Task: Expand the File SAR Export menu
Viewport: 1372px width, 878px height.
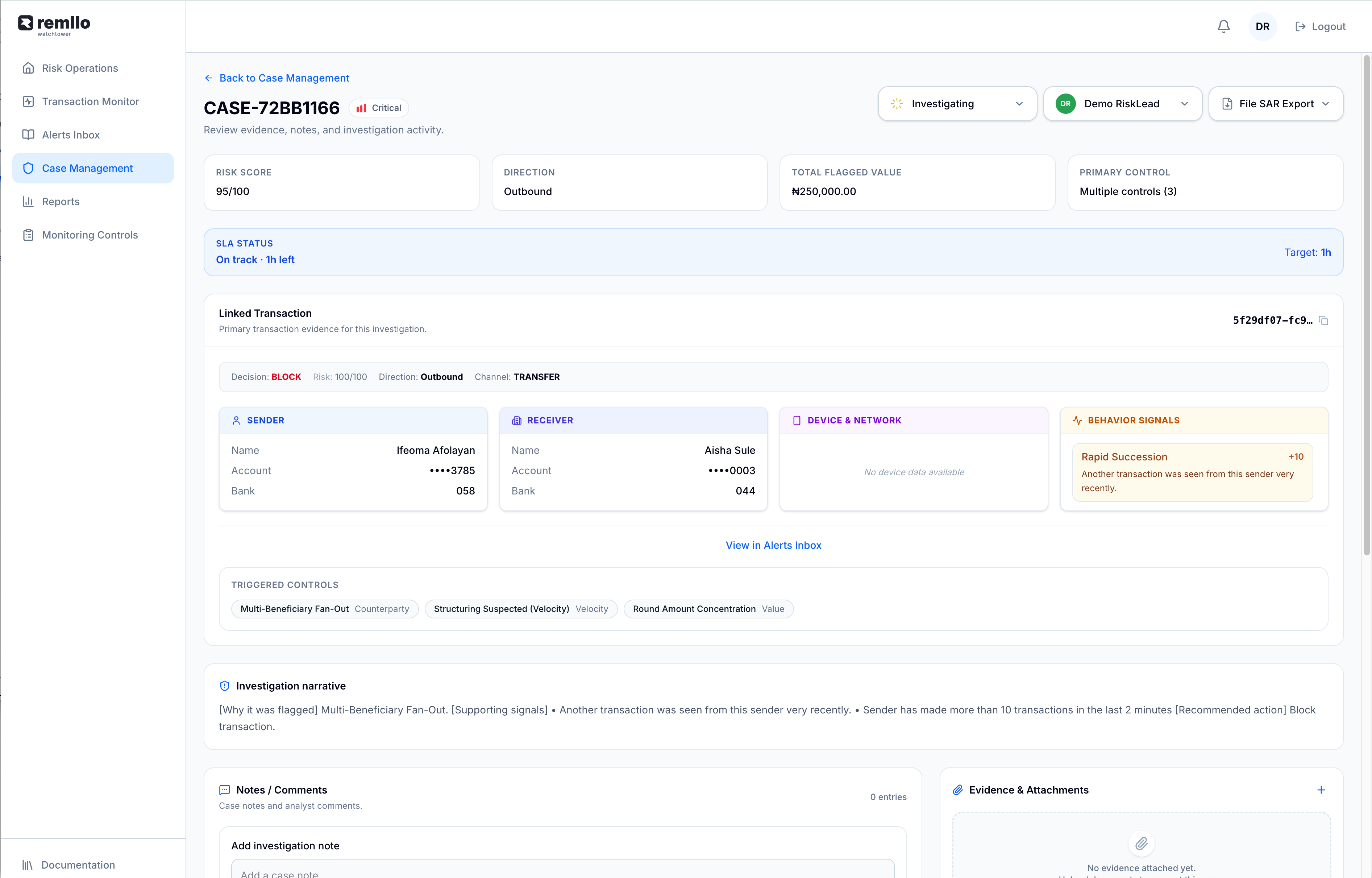Action: 1275,104
